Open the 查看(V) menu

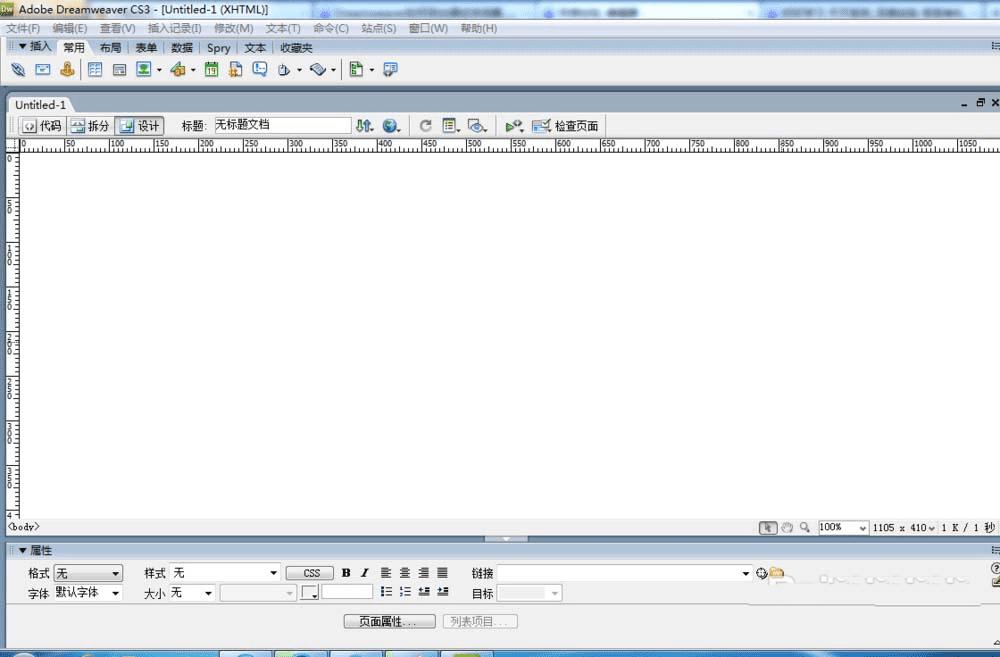[x=117, y=28]
